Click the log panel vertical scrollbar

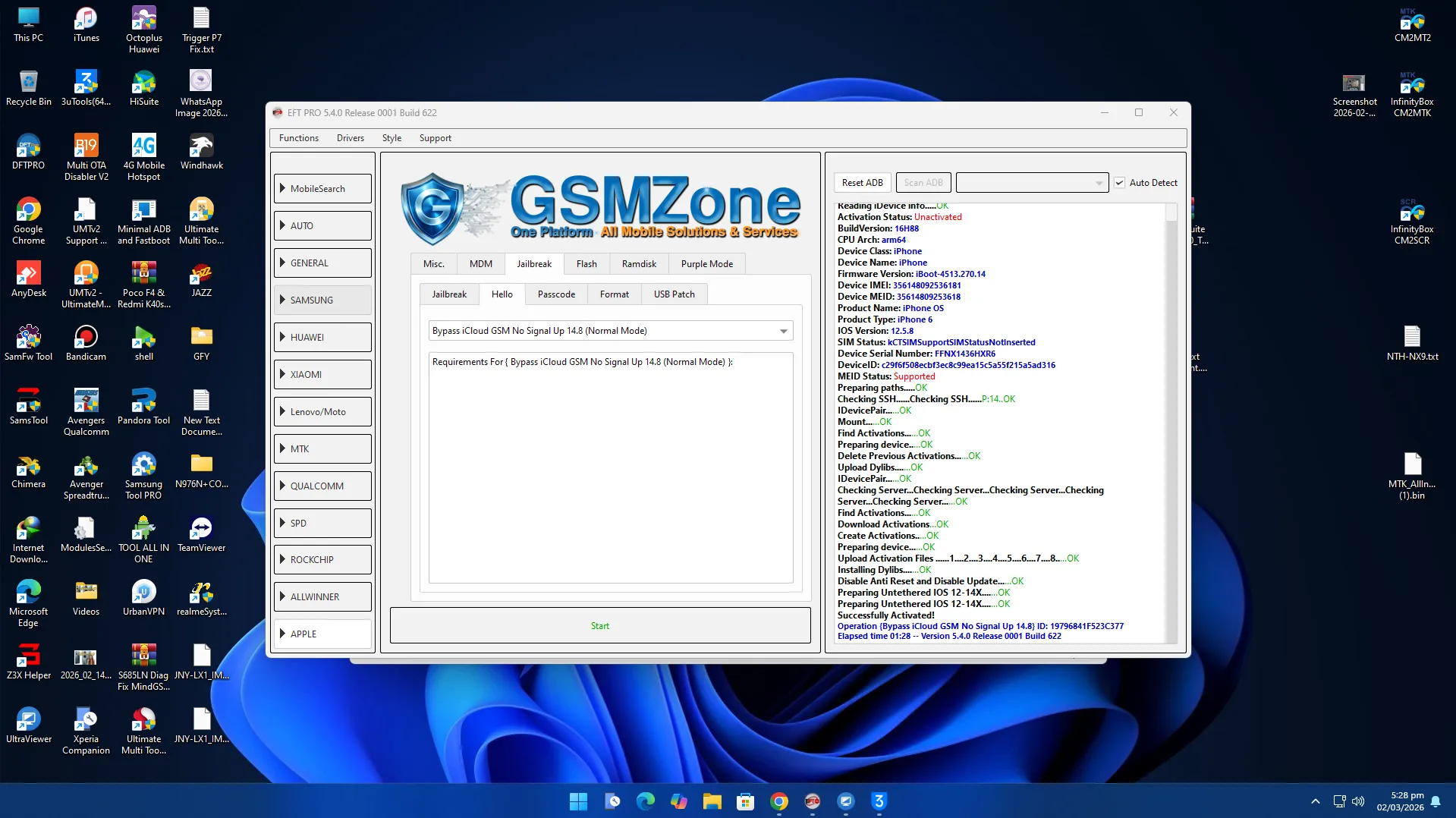pyautogui.click(x=1171, y=425)
